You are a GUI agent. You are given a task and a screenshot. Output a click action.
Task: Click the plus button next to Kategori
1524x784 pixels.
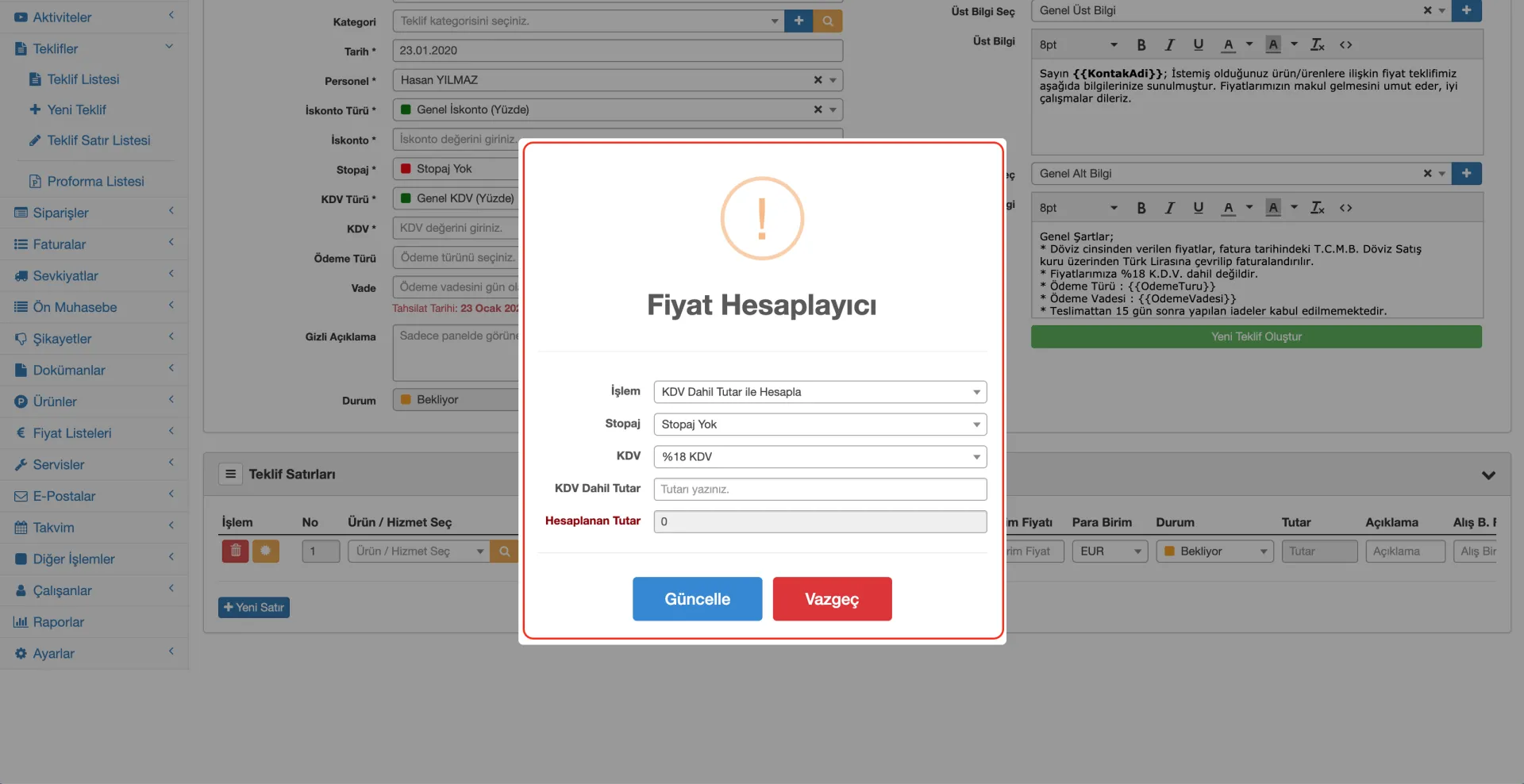click(799, 21)
